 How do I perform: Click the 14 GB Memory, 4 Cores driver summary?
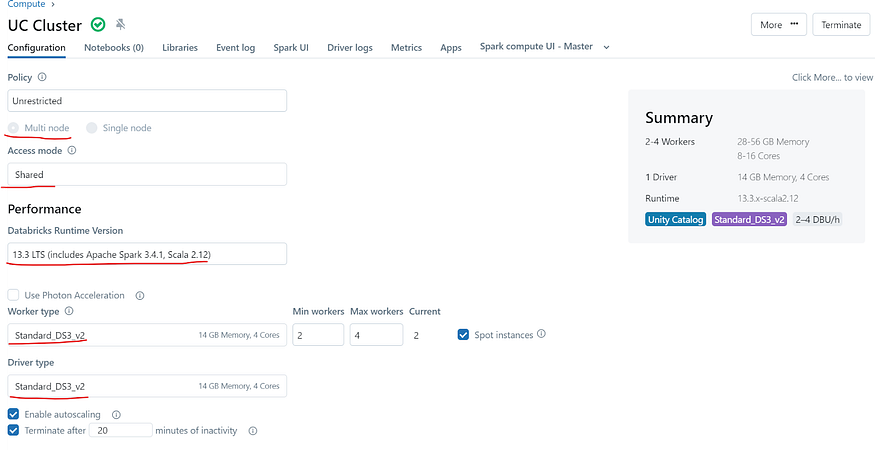click(783, 177)
